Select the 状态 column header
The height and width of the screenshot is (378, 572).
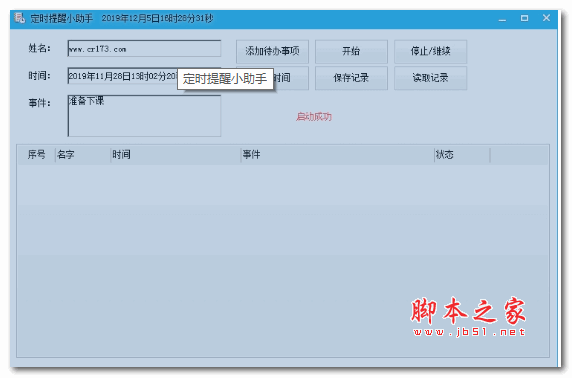462,155
